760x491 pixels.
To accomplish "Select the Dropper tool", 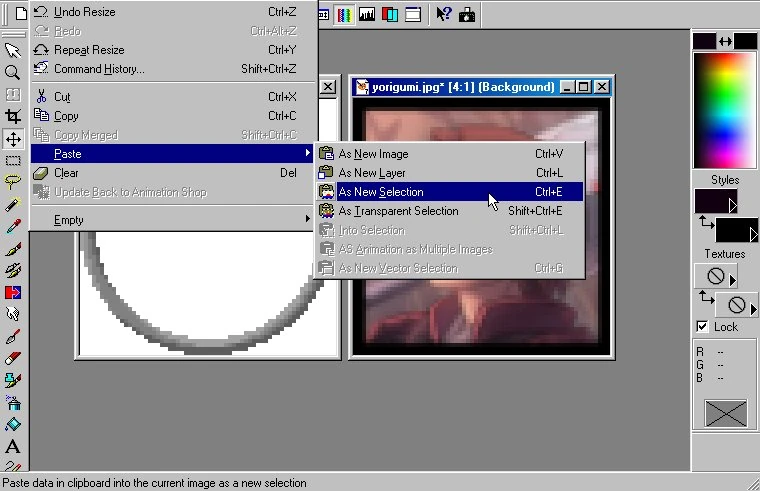I will (13, 227).
